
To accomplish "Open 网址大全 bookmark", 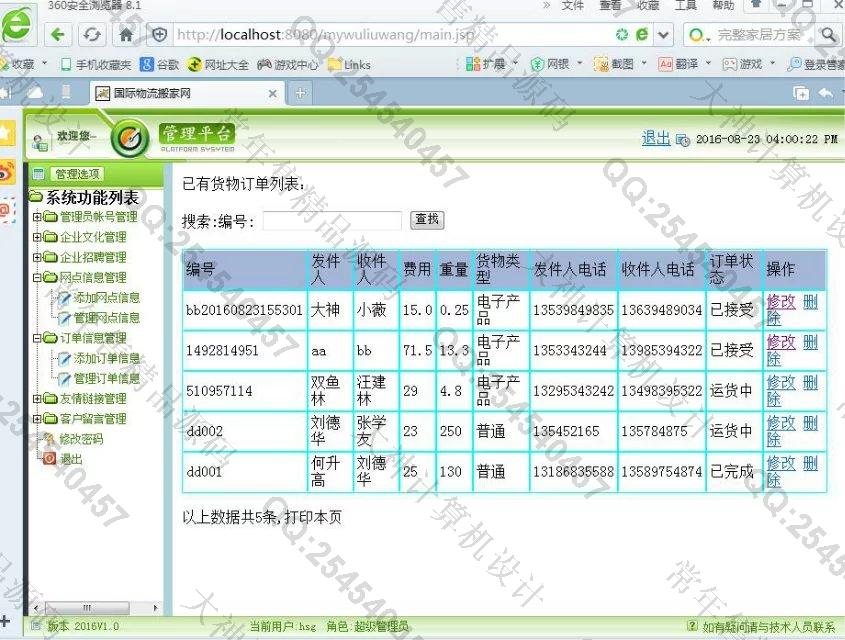I will tap(218, 65).
